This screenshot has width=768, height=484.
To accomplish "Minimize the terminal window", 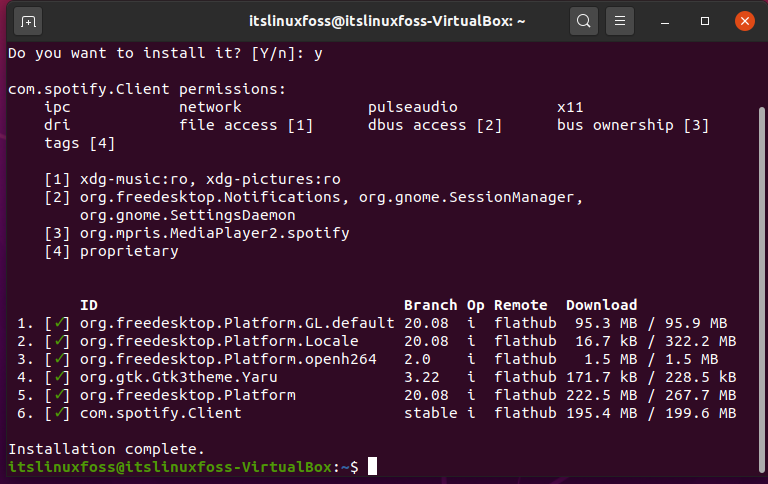I will (665, 22).
